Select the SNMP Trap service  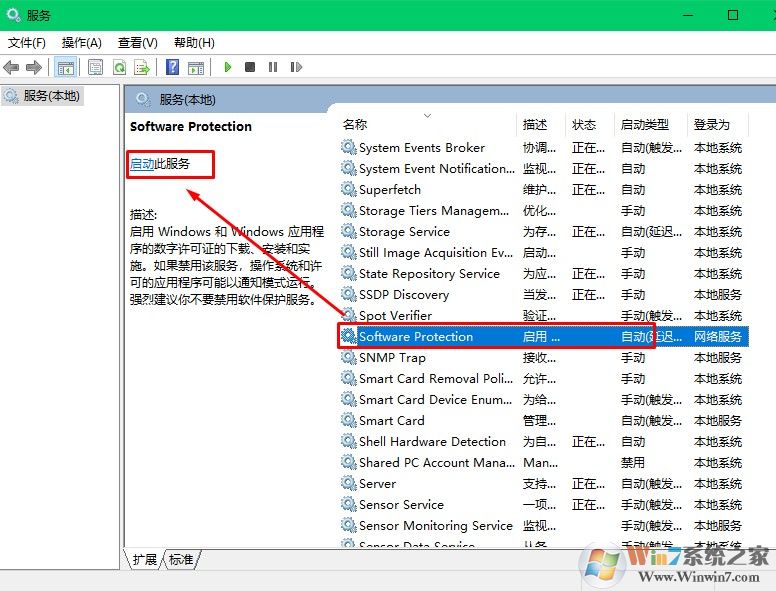pos(544,357)
